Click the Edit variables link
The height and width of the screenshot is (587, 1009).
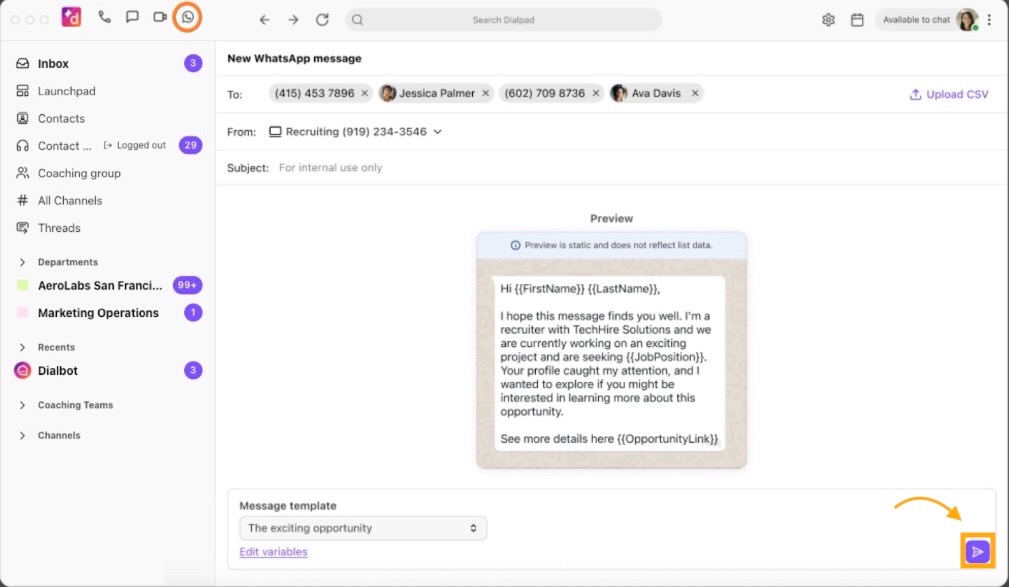click(x=273, y=552)
